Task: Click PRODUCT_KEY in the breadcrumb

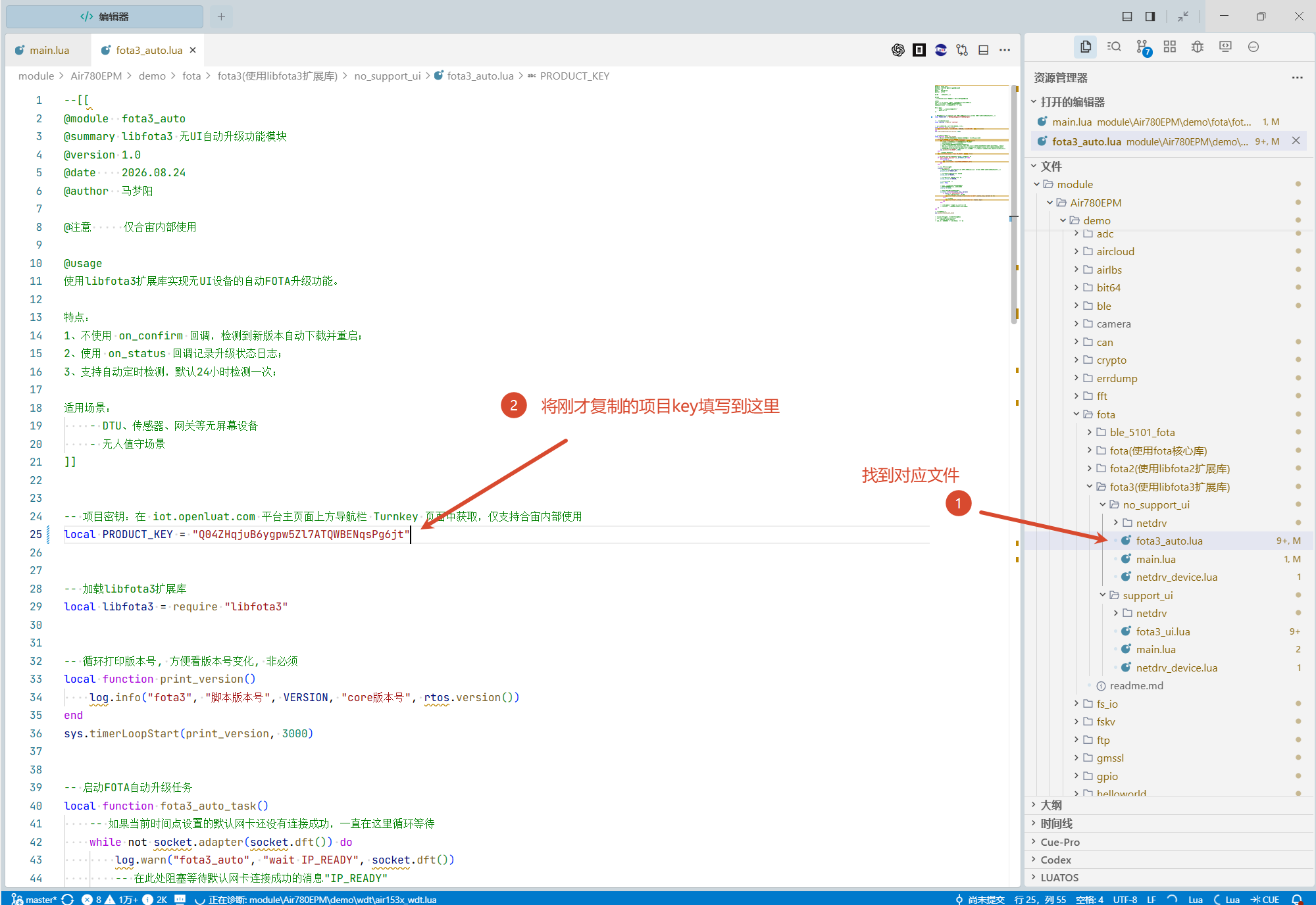Action: click(x=574, y=76)
